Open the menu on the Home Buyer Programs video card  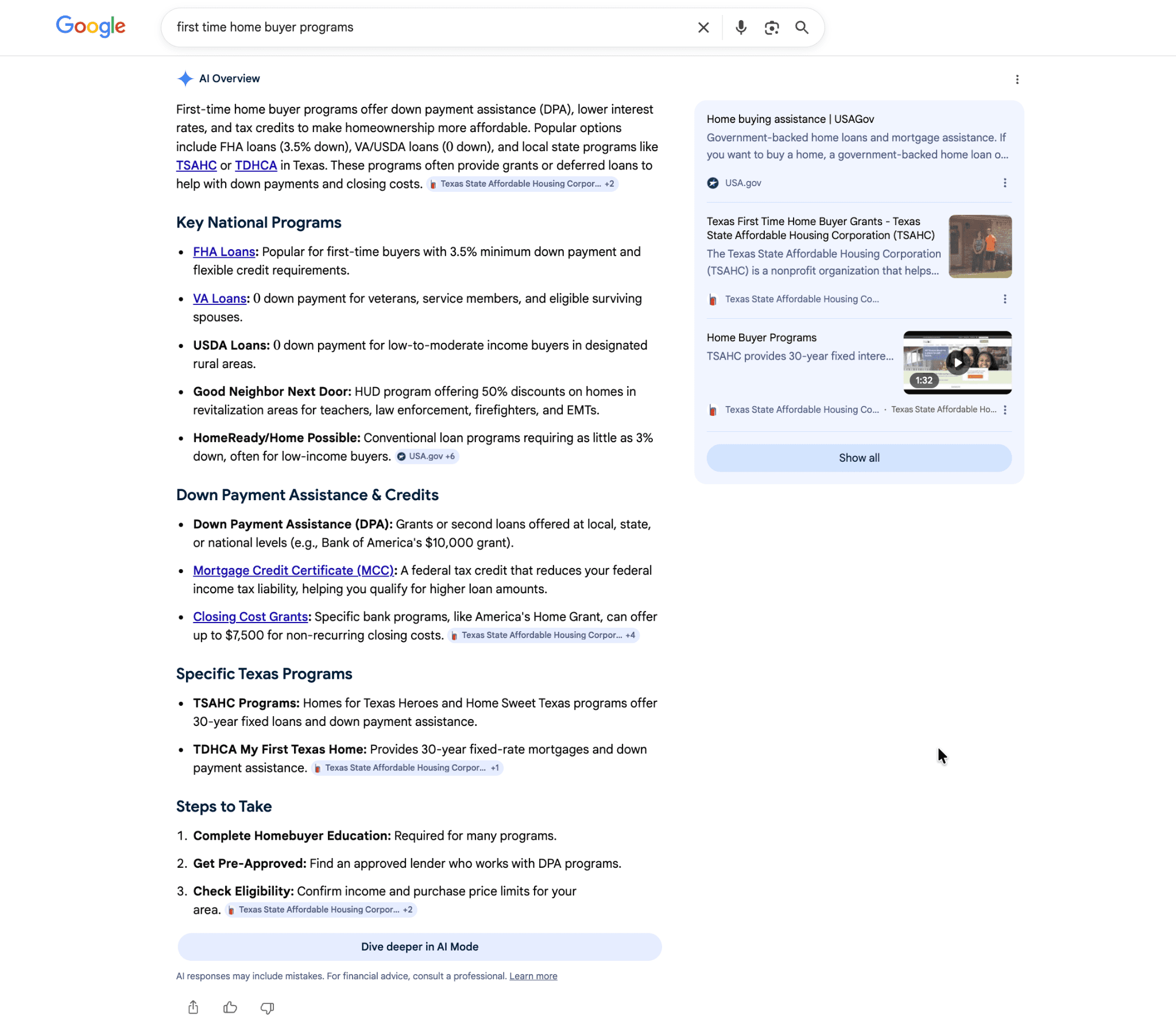pos(1005,409)
